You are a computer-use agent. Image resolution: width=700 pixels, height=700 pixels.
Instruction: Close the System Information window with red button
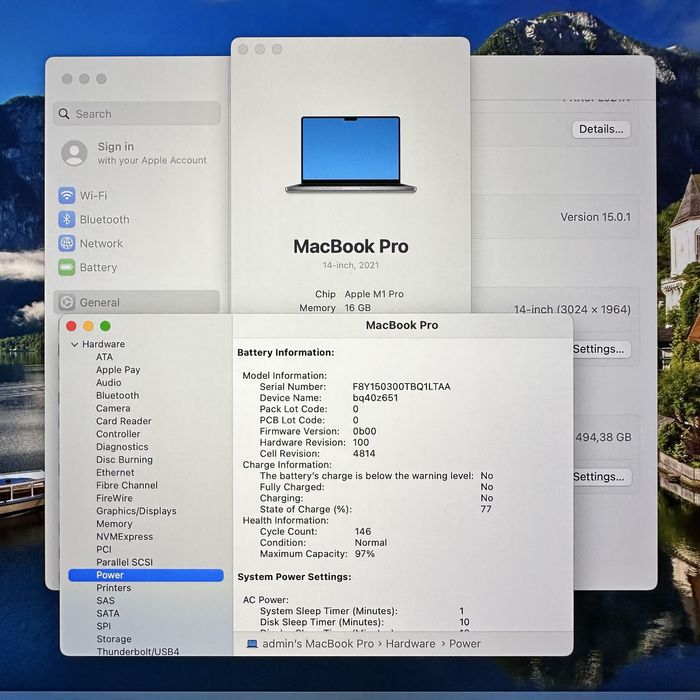71,326
